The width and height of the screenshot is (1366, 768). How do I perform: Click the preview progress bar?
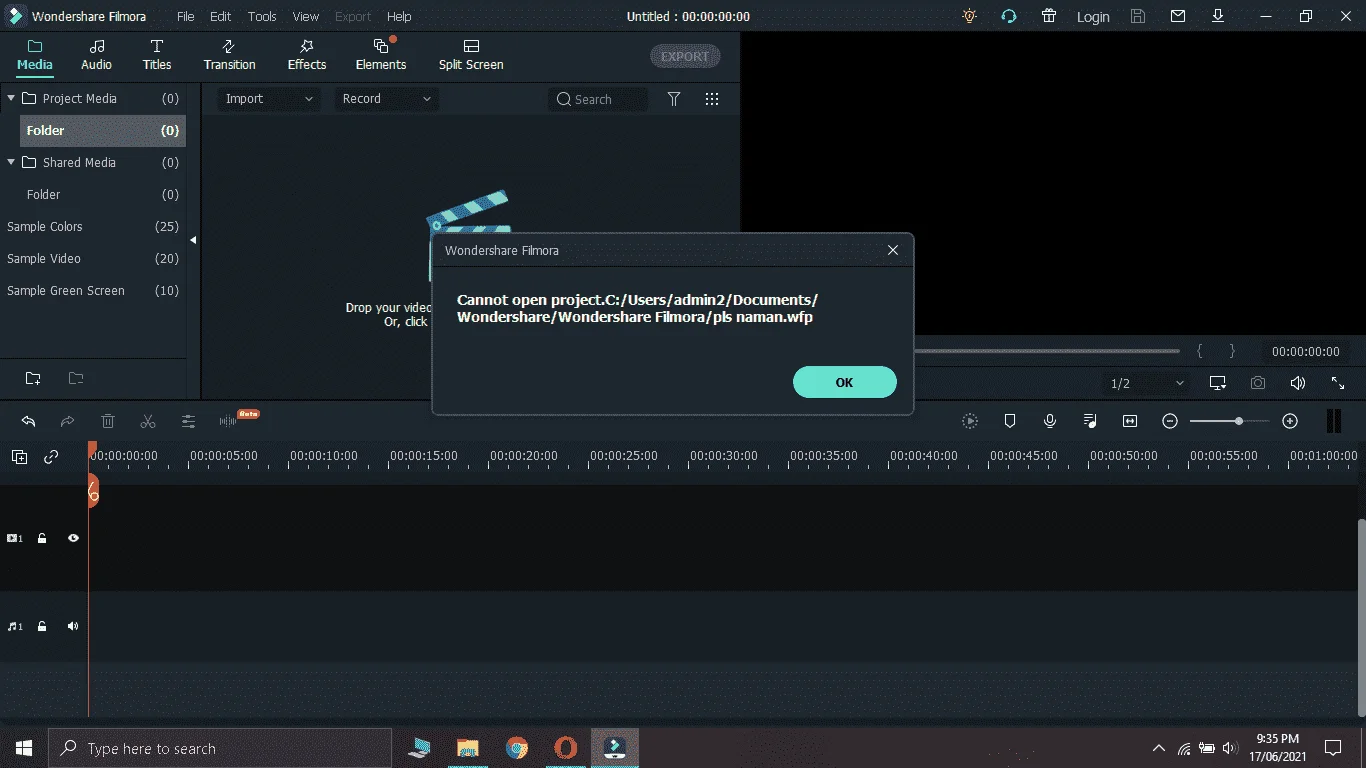(x=1047, y=351)
